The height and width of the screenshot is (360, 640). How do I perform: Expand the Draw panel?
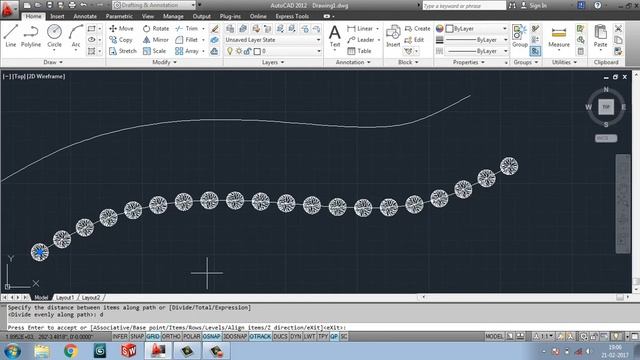53,62
